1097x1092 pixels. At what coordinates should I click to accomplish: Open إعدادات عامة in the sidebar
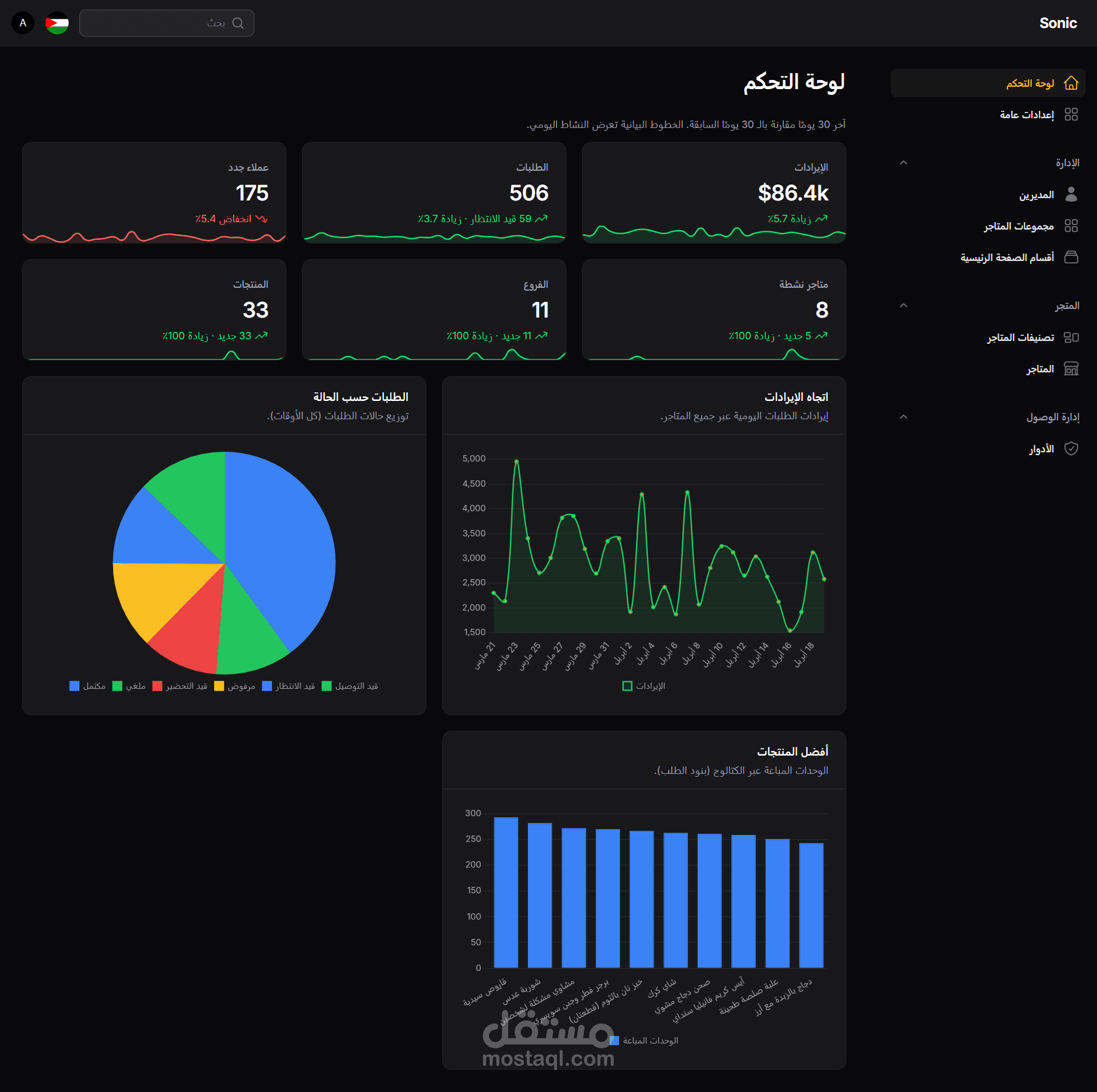[988, 115]
